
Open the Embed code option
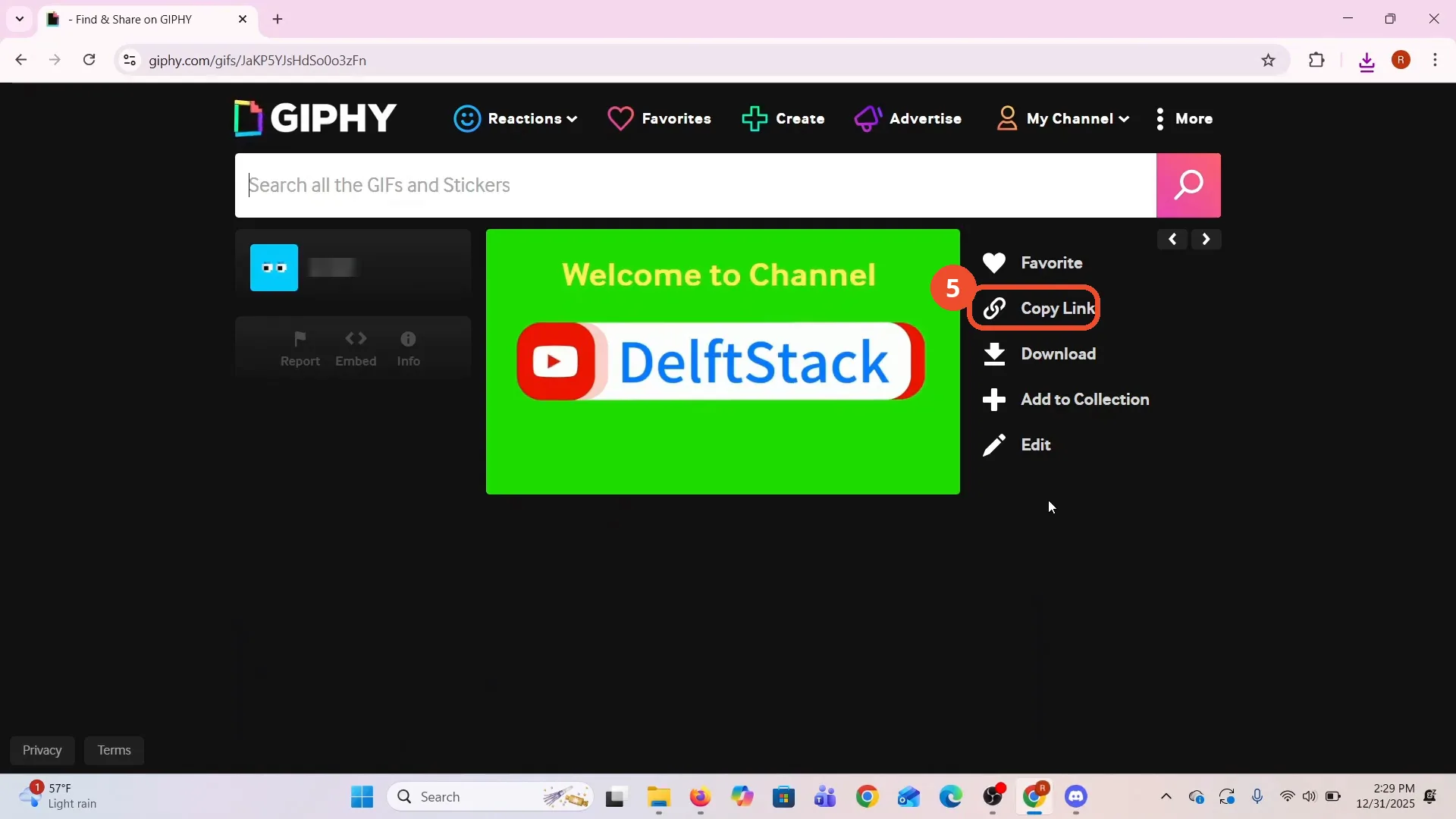[356, 349]
